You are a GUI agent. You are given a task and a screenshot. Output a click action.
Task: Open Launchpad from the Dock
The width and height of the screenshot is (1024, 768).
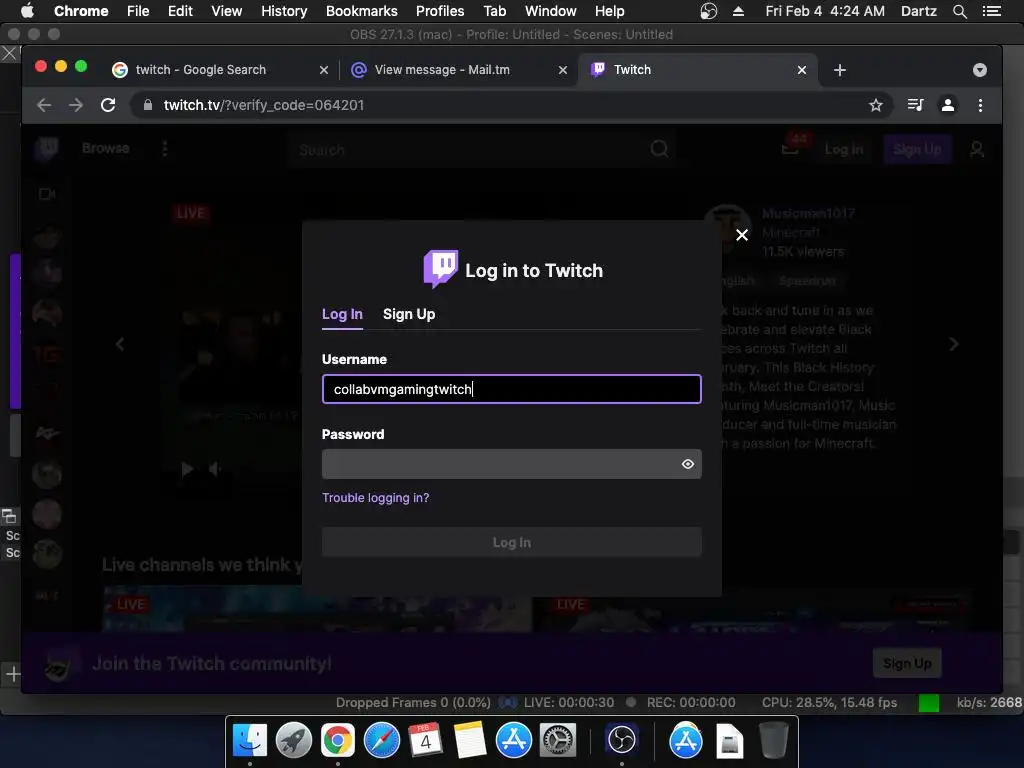(294, 740)
